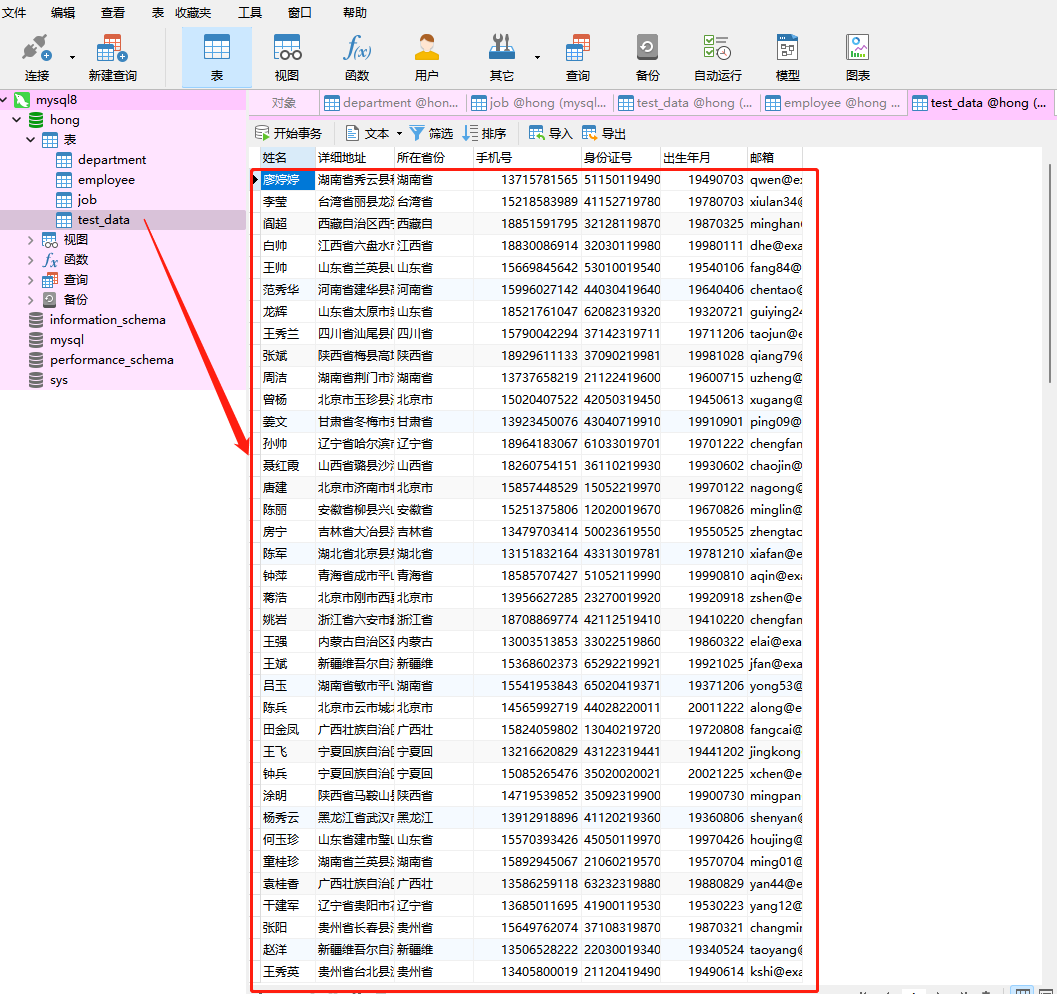Viewport: 1057px width, 994px height.
Task: Select the information_schema database
Action: pyautogui.click(x=107, y=319)
